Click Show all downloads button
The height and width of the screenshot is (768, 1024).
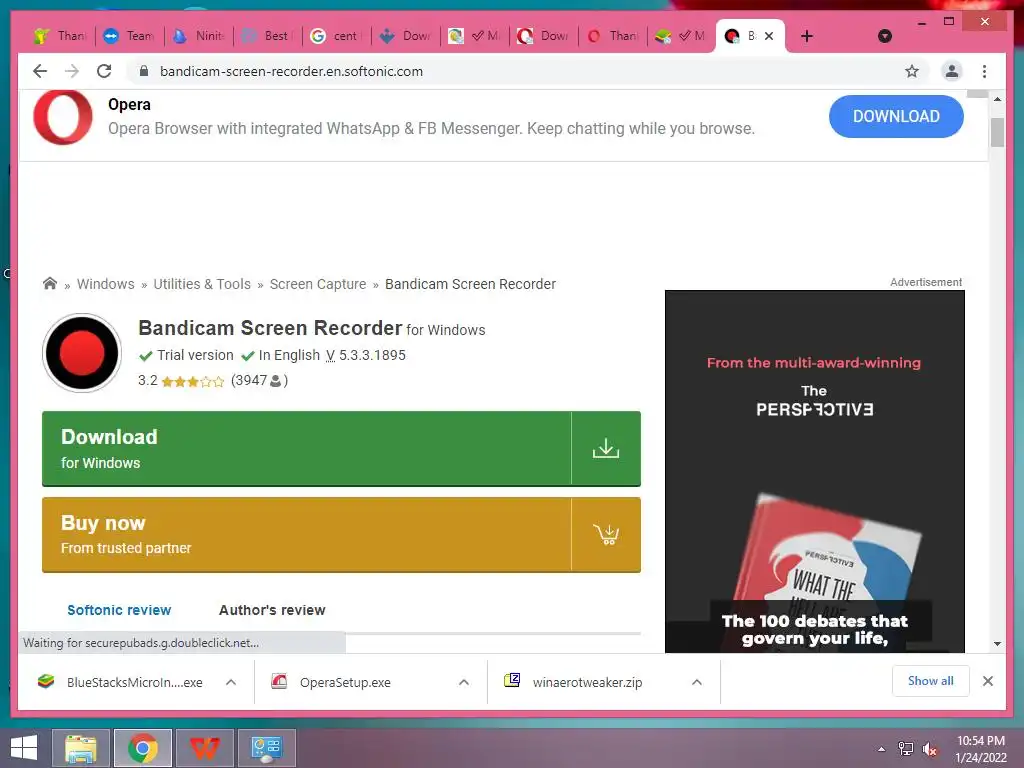pyautogui.click(x=931, y=681)
